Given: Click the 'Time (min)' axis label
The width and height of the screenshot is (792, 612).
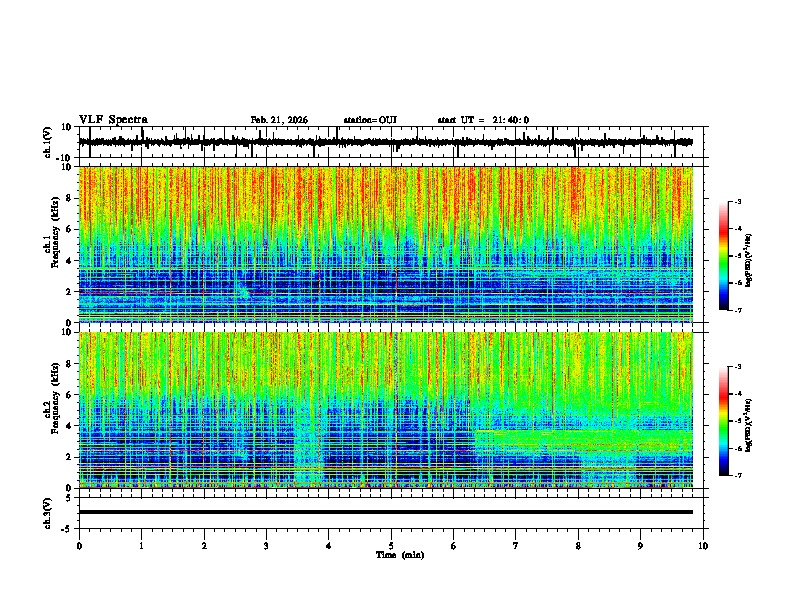Looking at the screenshot, I should pyautogui.click(x=400, y=555).
